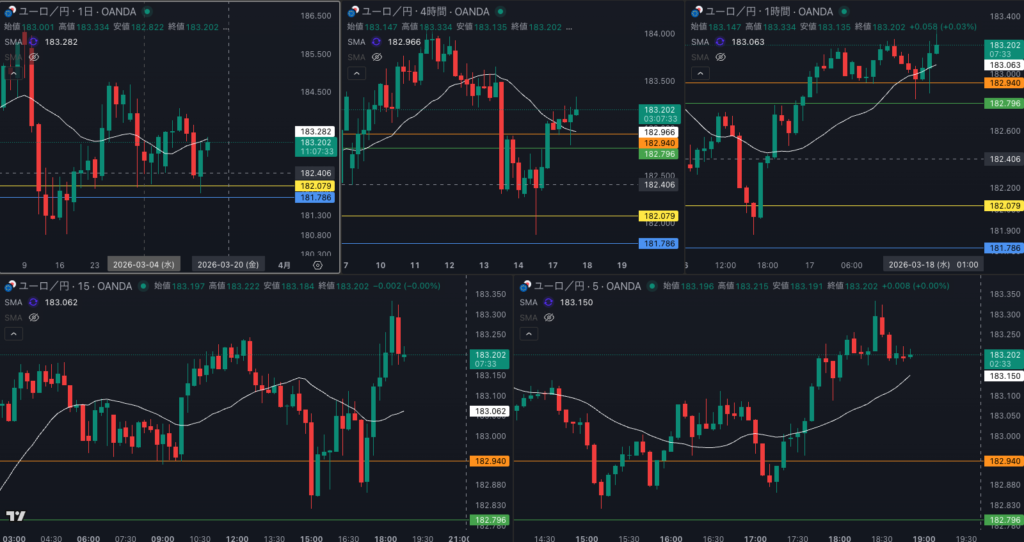This screenshot has width=1024, height=542.
Task: Click the SMA loading icon on the 4-hour chart
Action: [x=376, y=42]
